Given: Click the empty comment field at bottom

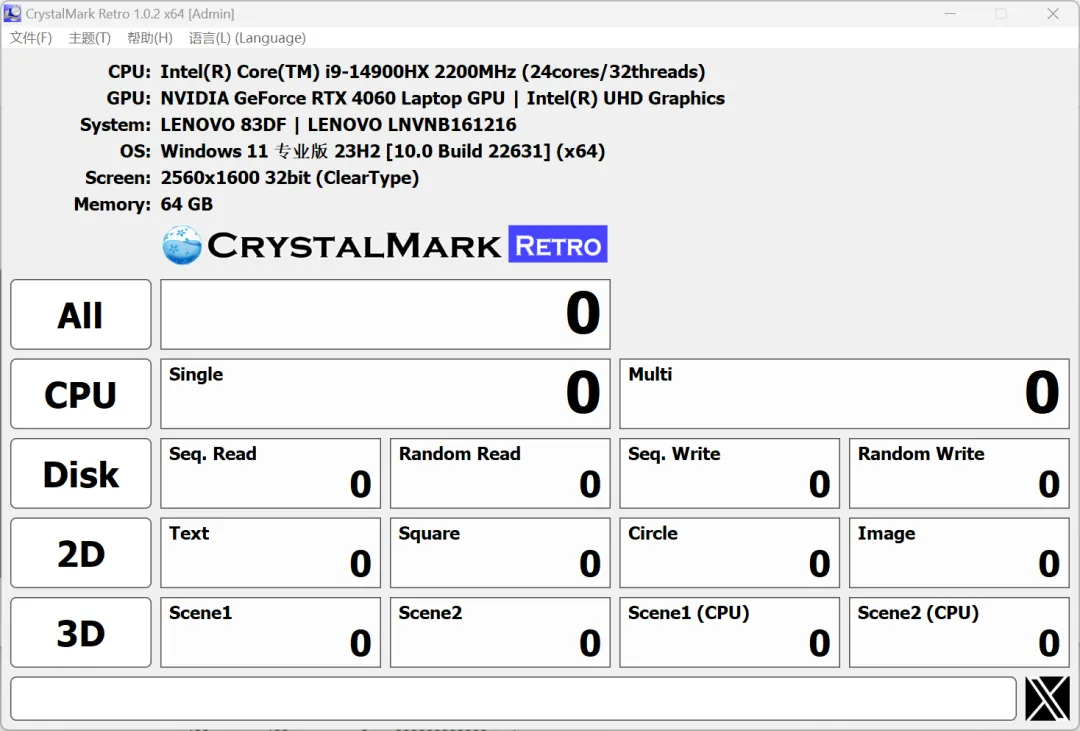Looking at the screenshot, I should tap(514, 699).
